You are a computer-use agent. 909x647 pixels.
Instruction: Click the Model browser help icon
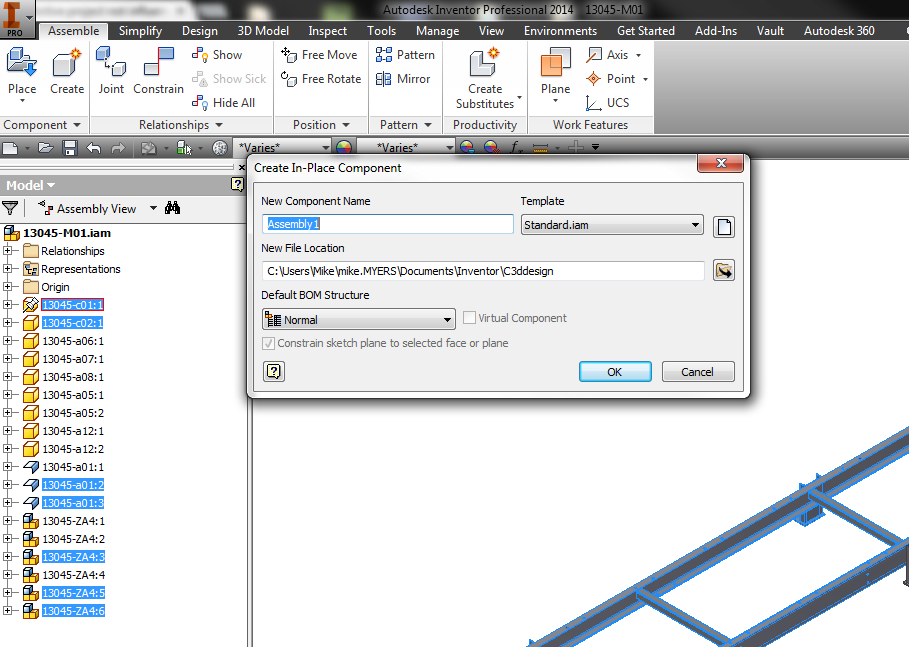[237, 184]
